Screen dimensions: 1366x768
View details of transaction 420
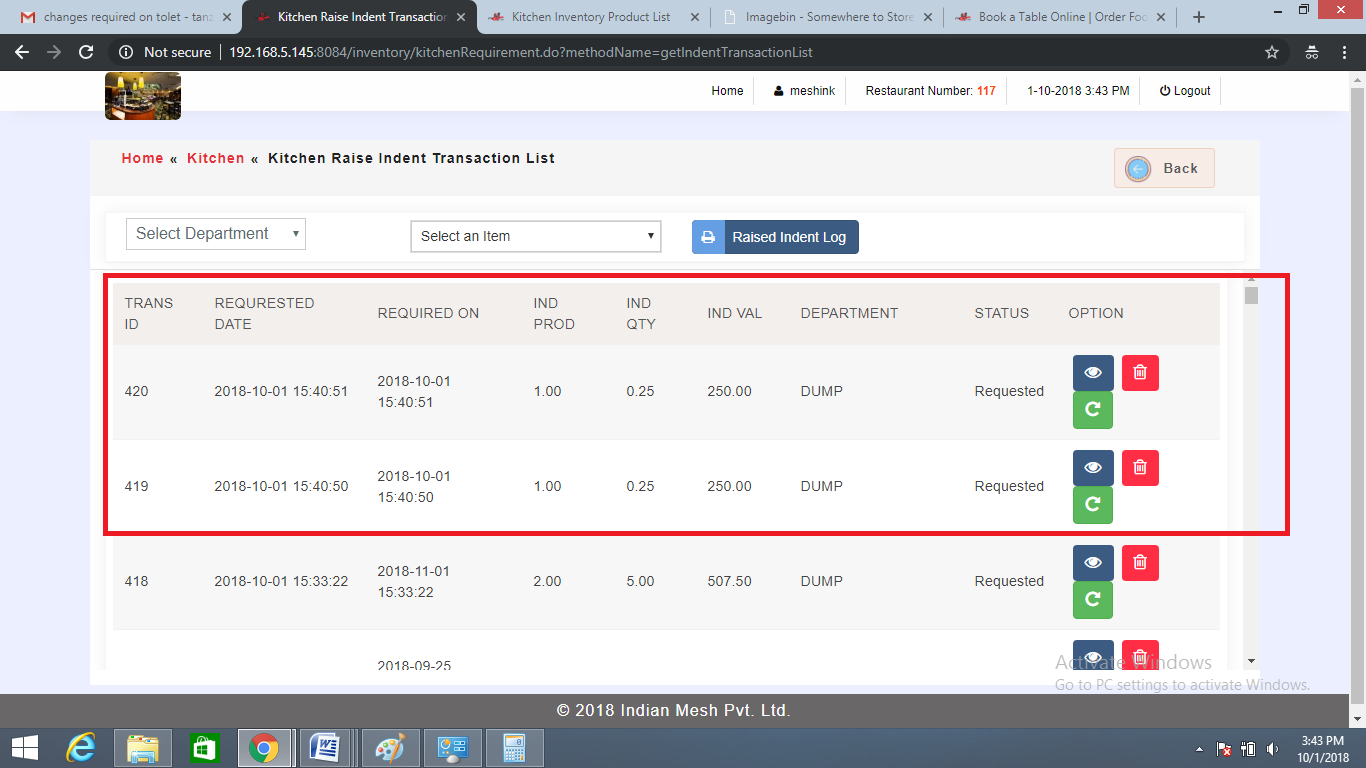(x=1093, y=373)
